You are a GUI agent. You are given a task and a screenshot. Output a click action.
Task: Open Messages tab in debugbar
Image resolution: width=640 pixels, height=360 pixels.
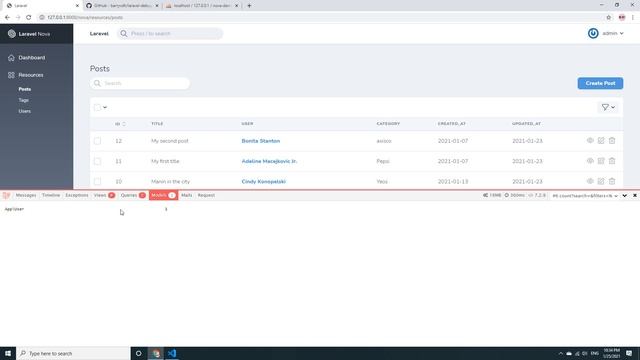pos(26,196)
